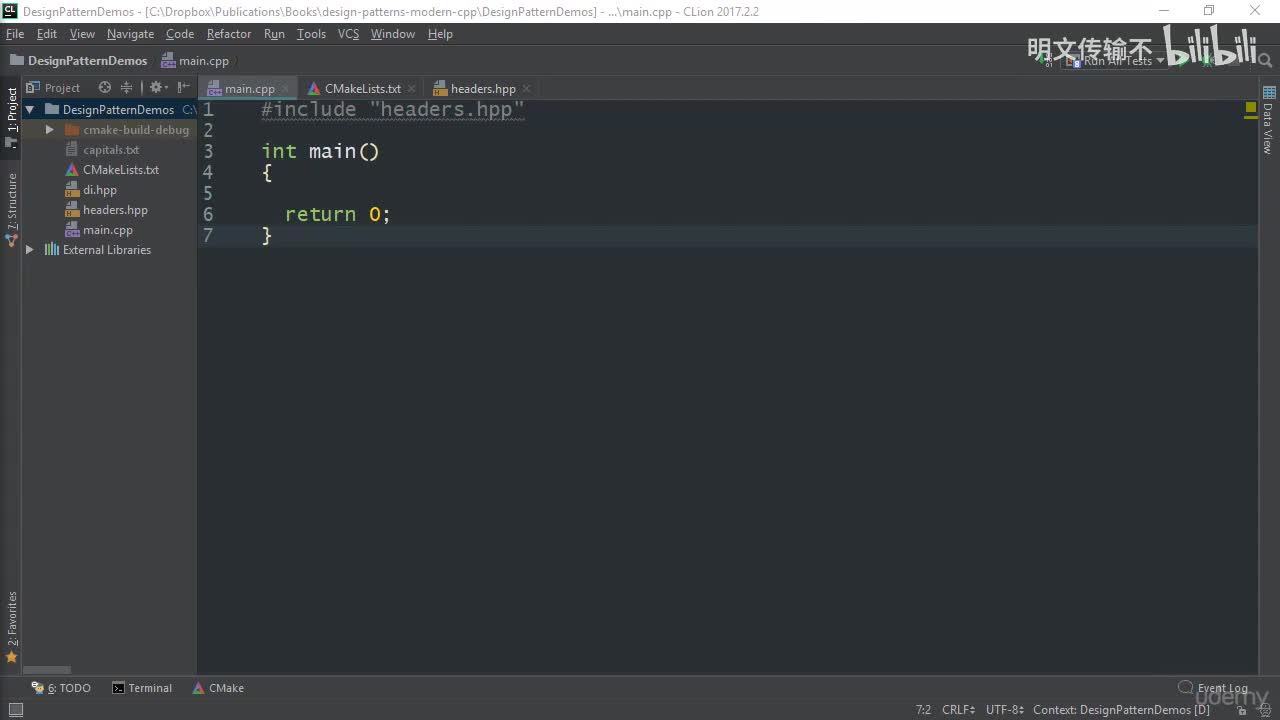
Task: Open the Help menu
Action: pos(440,34)
